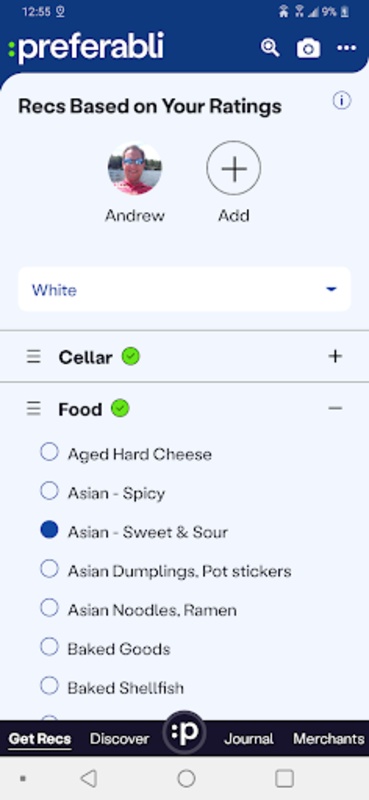Open the White wine type dropdown
The height and width of the screenshot is (800, 369).
point(184,289)
